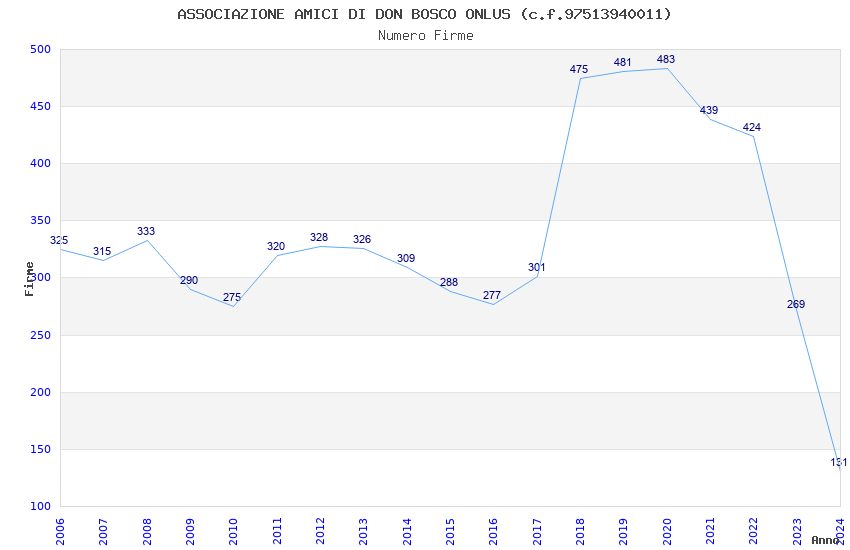This screenshot has height=550, width=850.
Task: Click the x-axis year 2023
Action: tap(797, 531)
